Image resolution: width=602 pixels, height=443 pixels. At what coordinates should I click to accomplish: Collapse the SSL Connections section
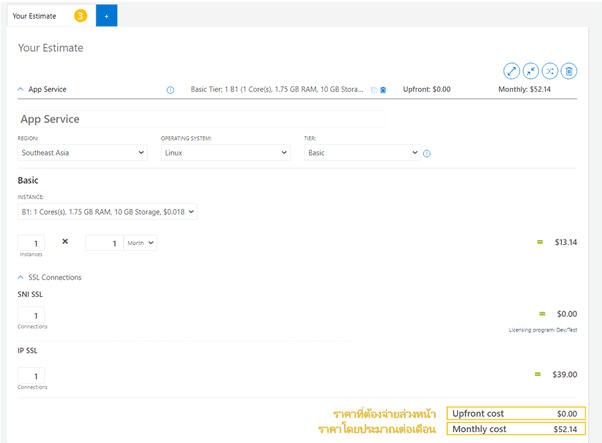pyautogui.click(x=20, y=277)
